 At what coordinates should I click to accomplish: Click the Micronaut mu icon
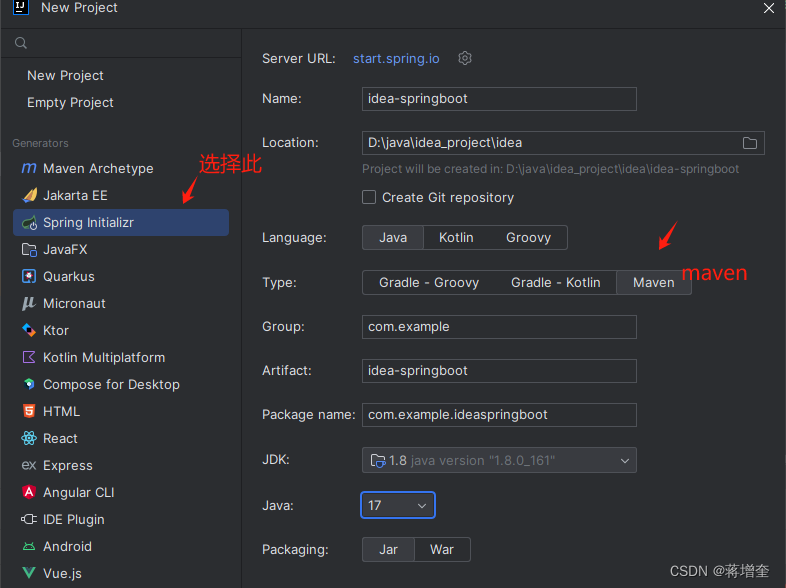29,303
